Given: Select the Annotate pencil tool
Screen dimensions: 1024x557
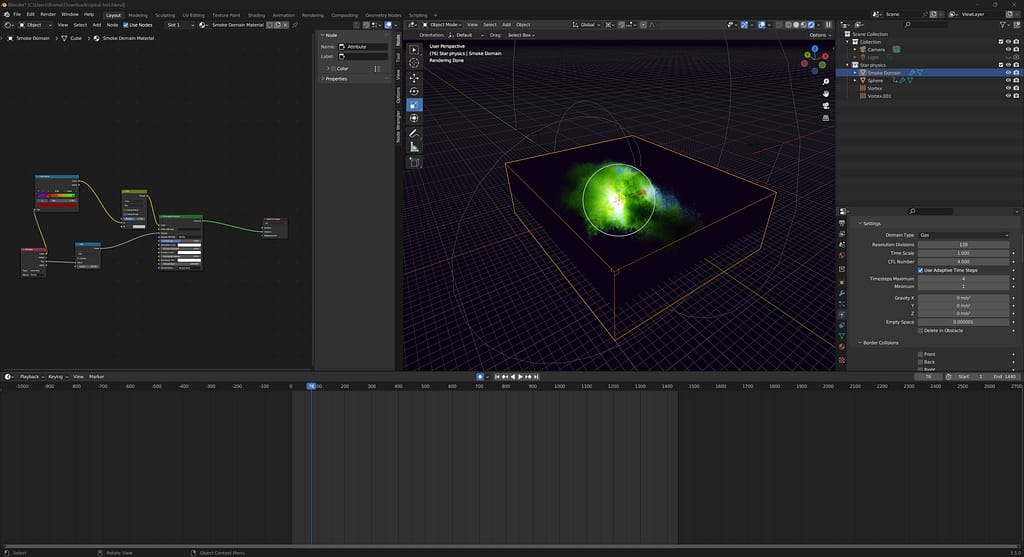Looking at the screenshot, I should 414,133.
